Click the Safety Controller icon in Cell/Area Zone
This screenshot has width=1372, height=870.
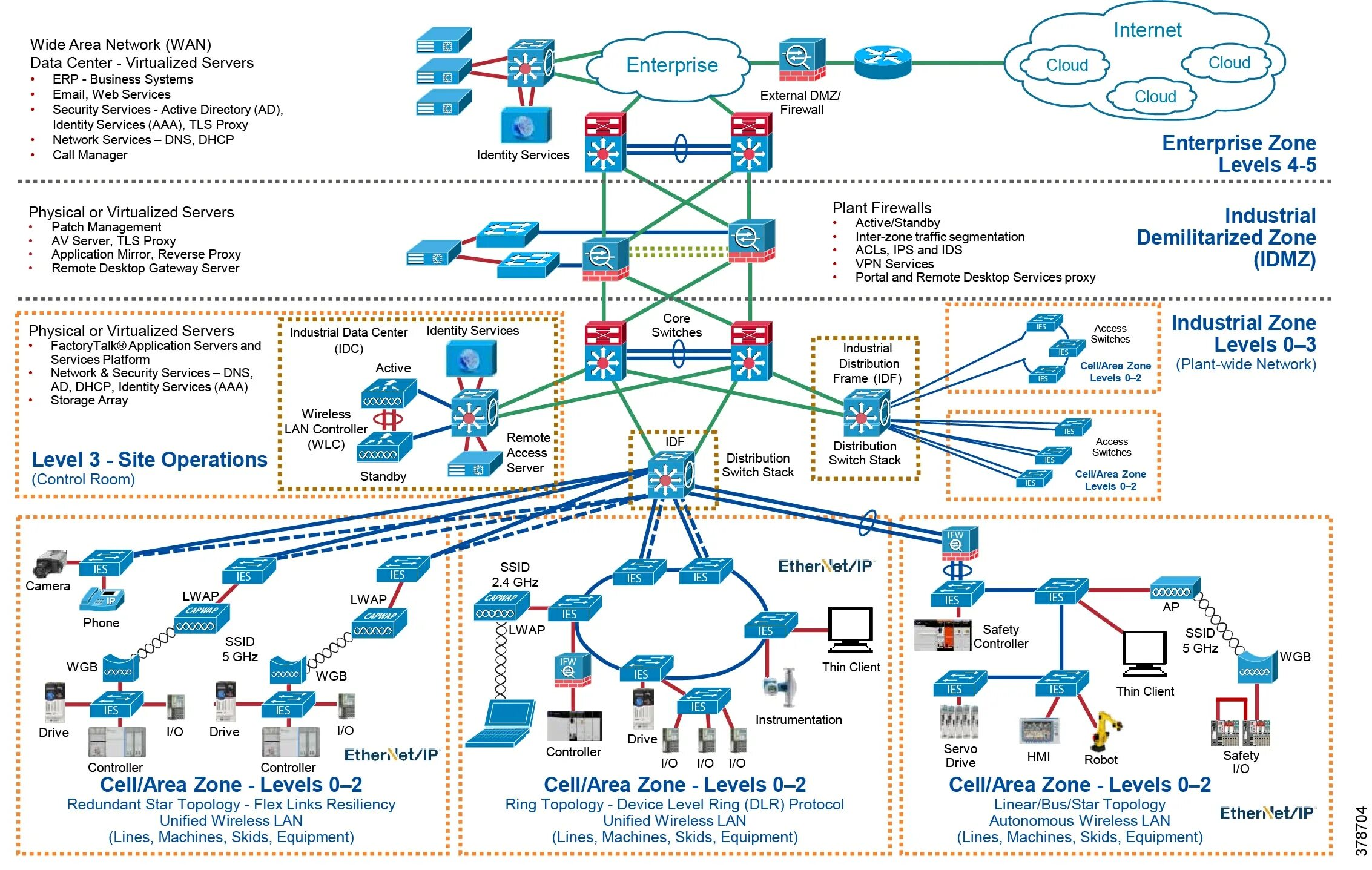944,636
